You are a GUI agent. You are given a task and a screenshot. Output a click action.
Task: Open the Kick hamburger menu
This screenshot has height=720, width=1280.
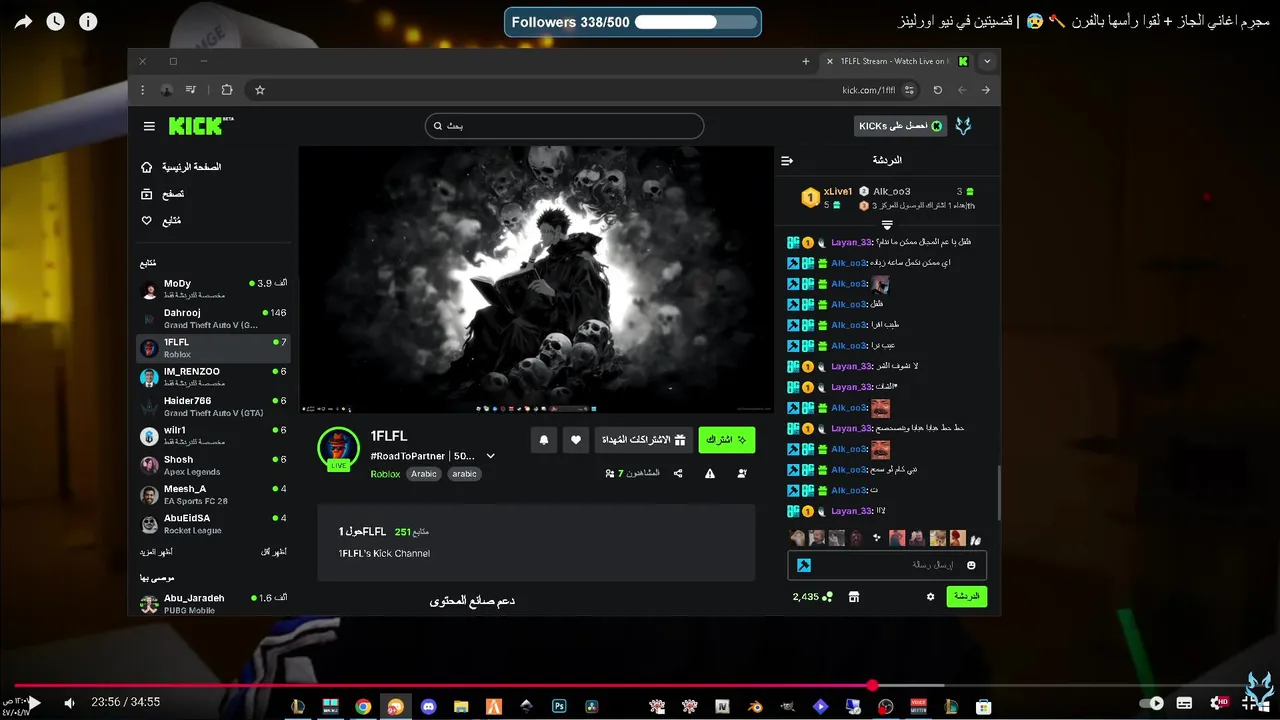tap(149, 126)
